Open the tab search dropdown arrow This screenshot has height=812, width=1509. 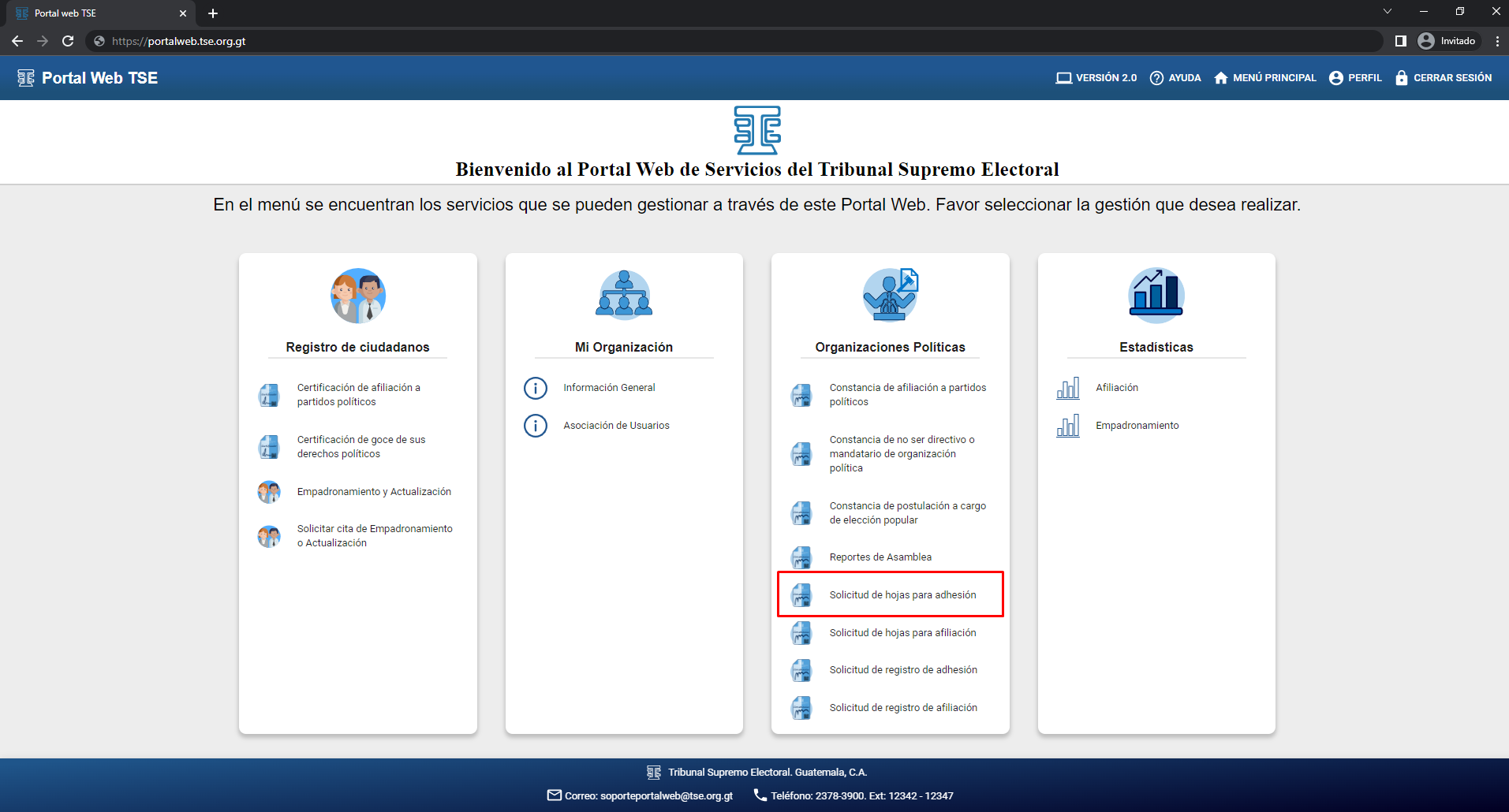coord(1388,11)
